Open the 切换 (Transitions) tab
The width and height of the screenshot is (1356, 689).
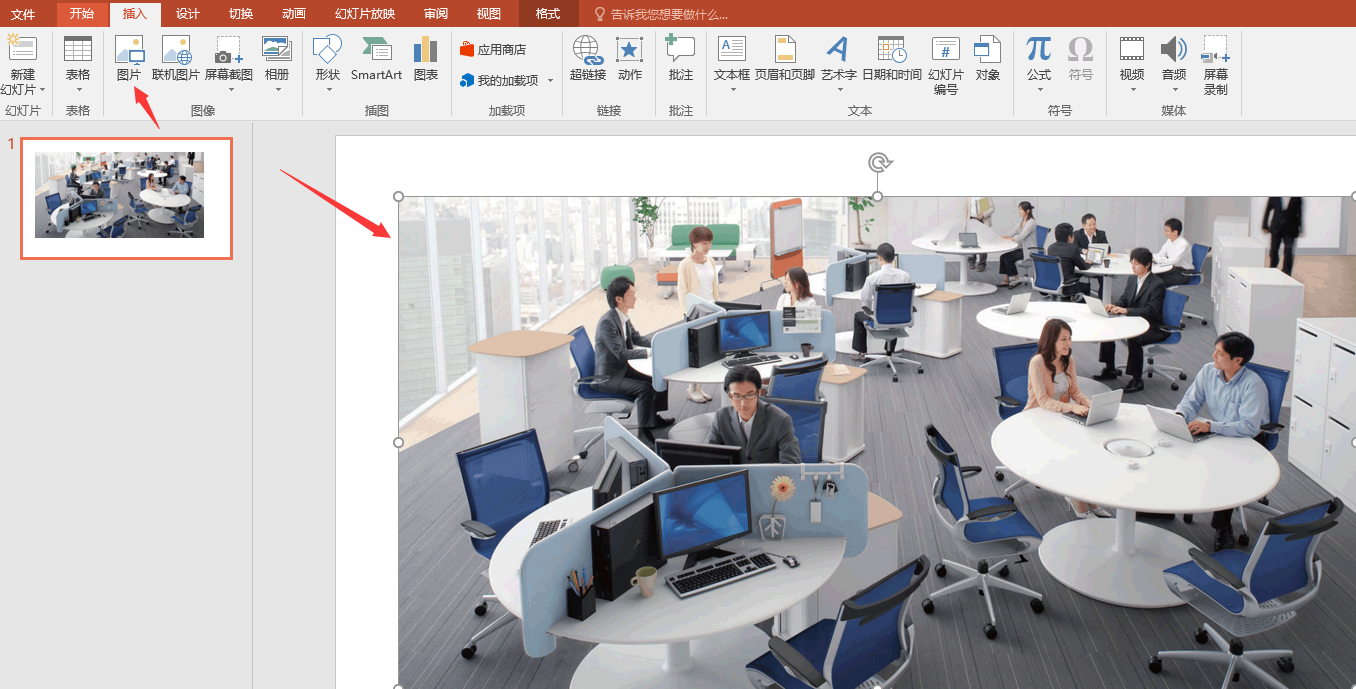(x=240, y=14)
